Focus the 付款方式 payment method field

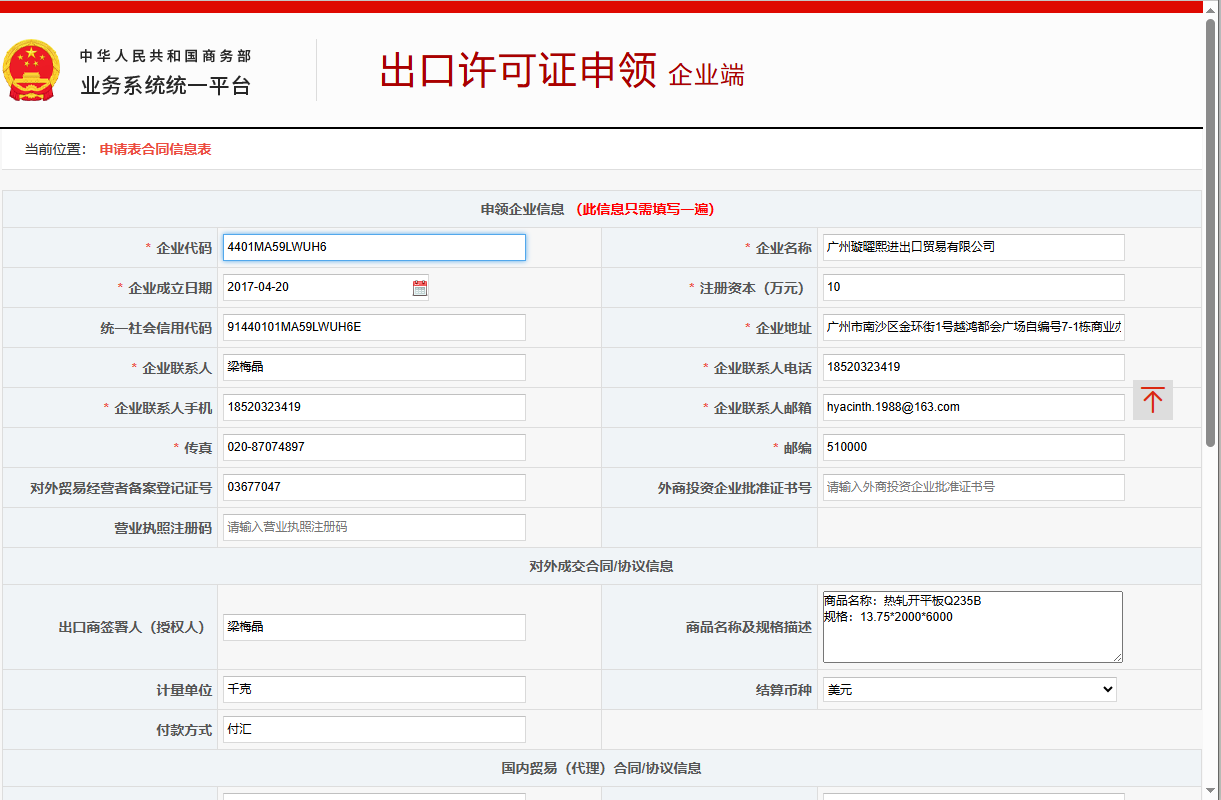pos(374,730)
